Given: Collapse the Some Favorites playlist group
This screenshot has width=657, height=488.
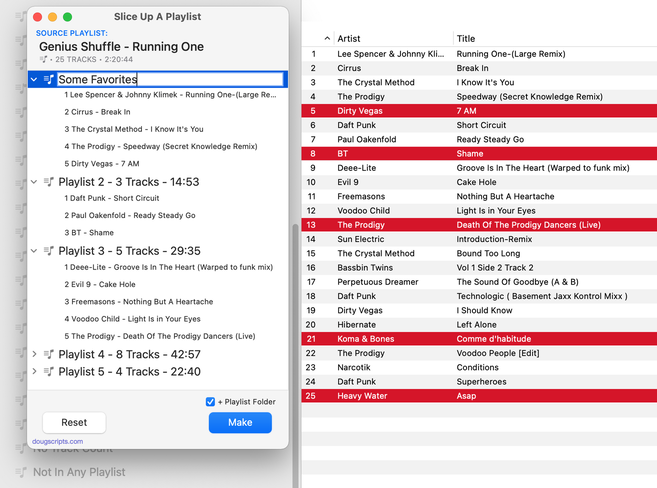Looking at the screenshot, I should 34,79.
